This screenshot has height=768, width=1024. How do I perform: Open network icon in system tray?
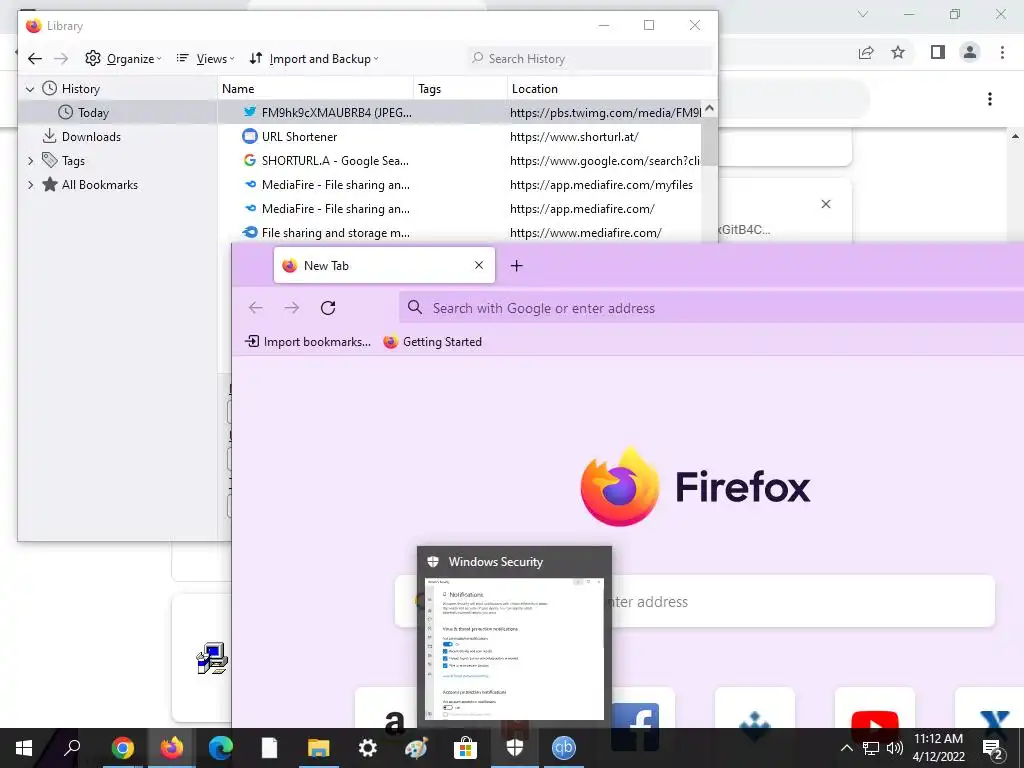(871, 748)
